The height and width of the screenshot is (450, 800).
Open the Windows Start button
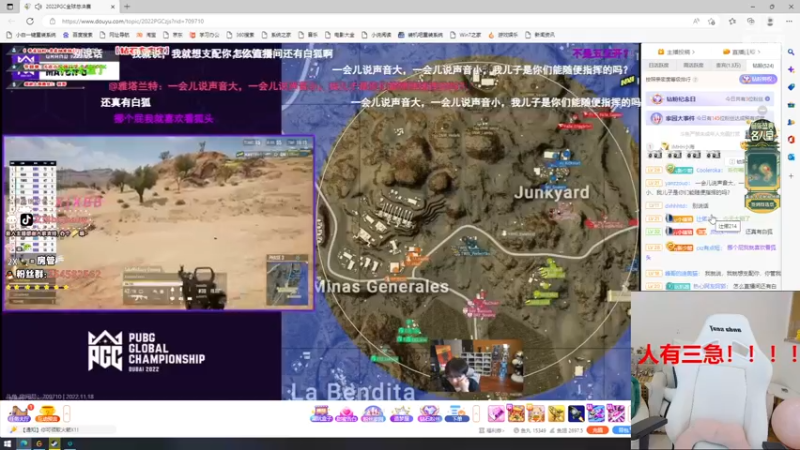pos(8,444)
